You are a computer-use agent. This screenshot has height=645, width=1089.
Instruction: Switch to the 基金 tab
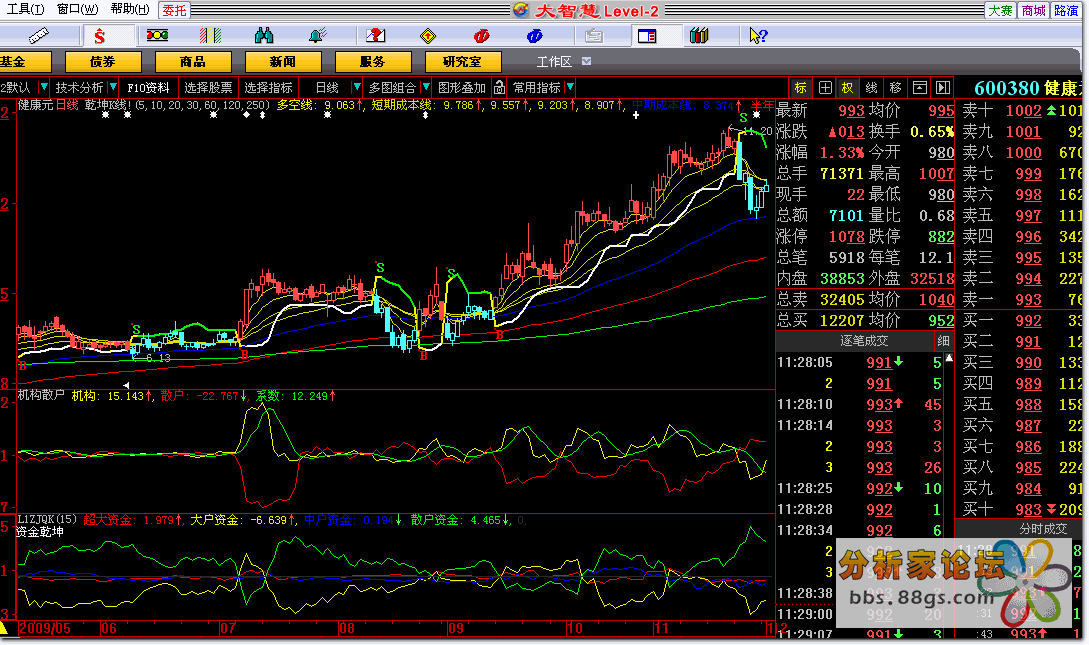24,62
